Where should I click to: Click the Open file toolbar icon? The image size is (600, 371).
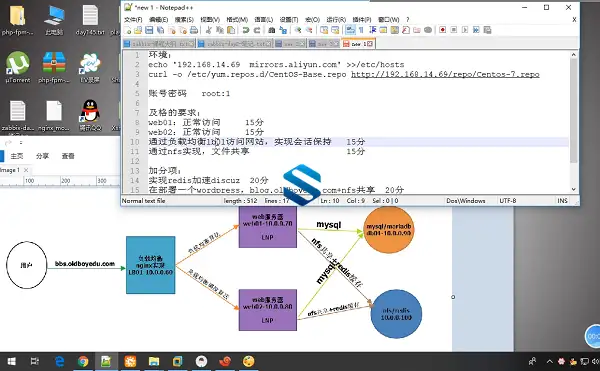point(138,30)
